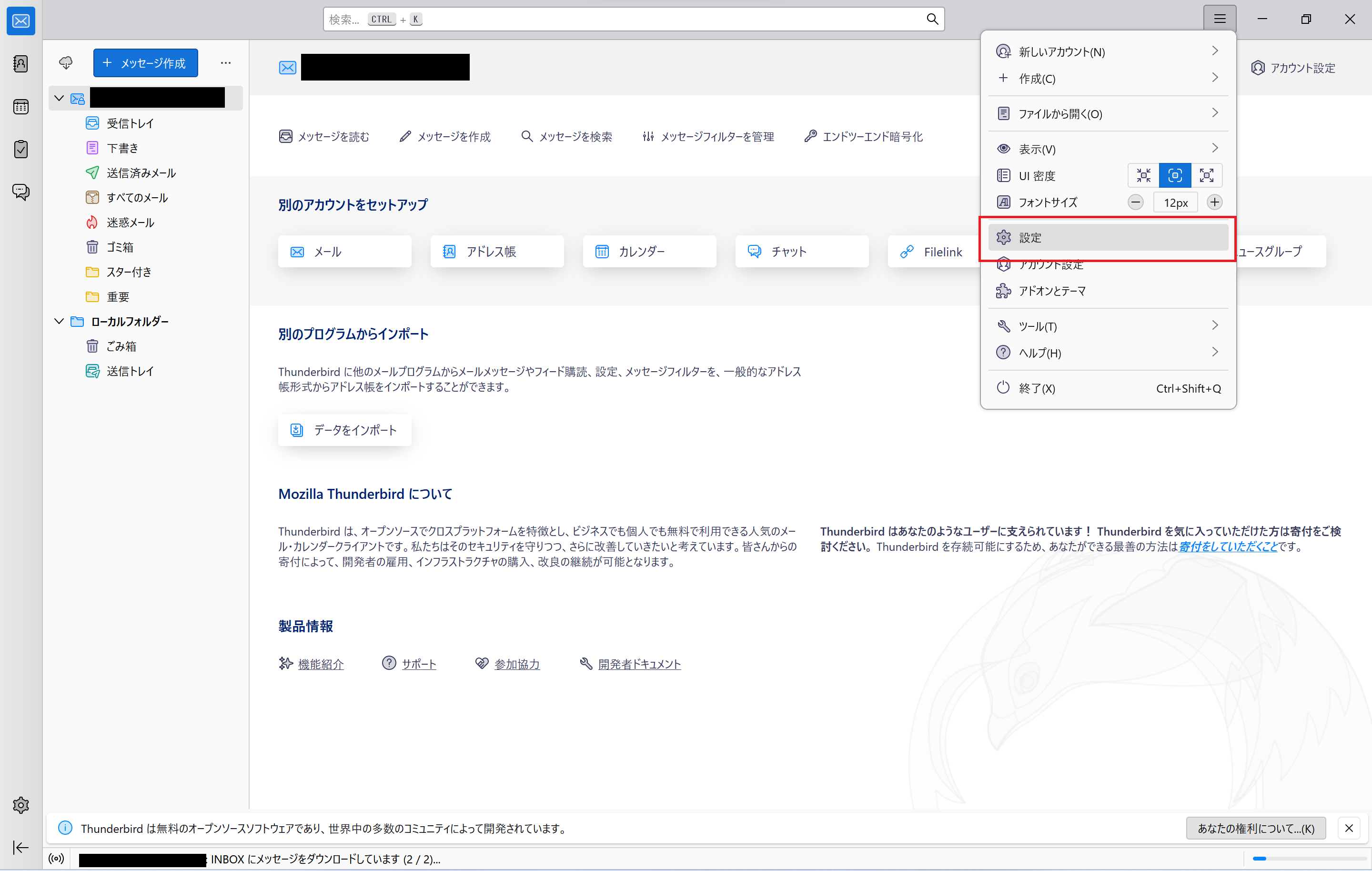Set up a カレンダー card
1372x871 pixels.
click(649, 252)
